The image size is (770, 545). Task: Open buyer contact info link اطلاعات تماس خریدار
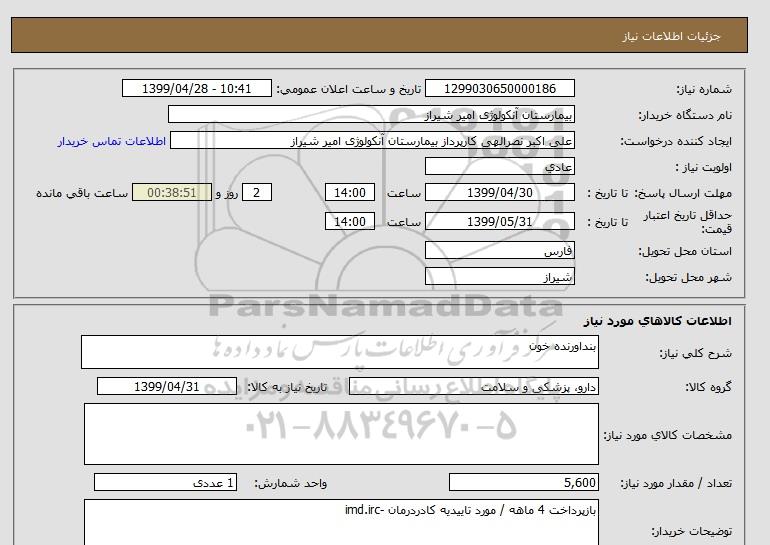pos(111,141)
